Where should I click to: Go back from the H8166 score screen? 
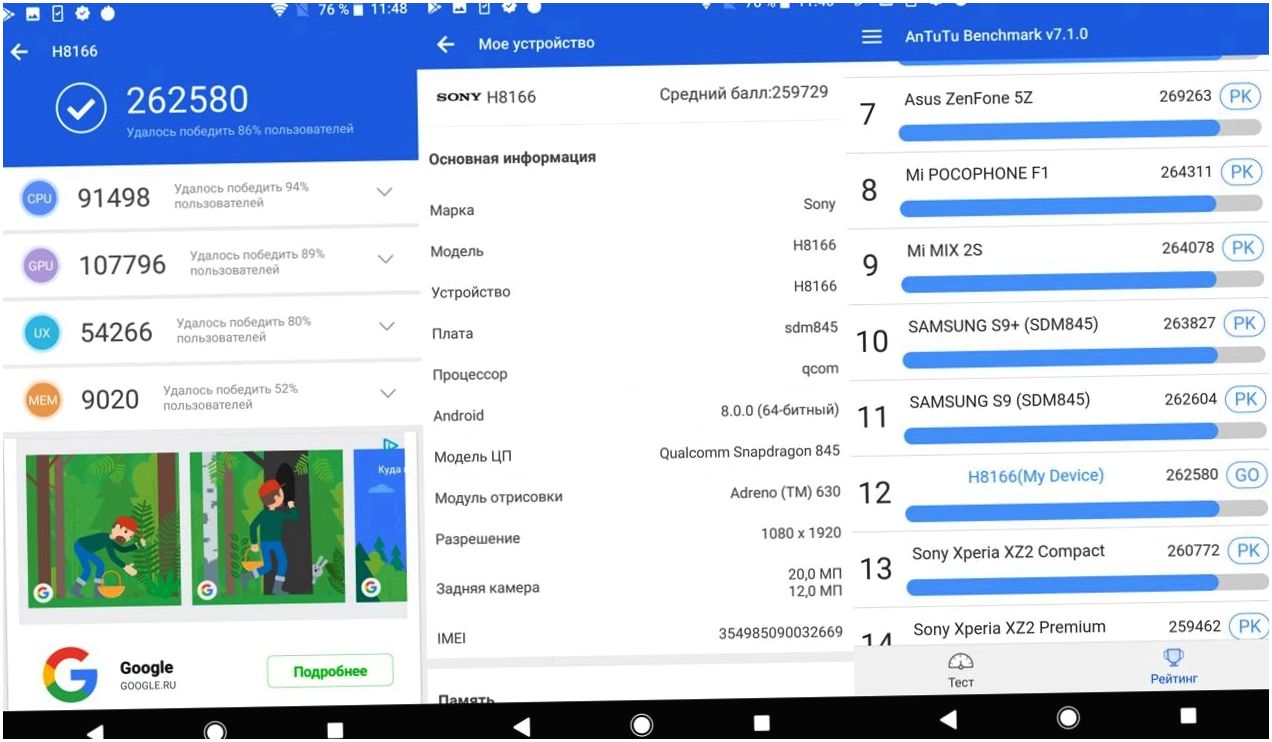point(19,51)
